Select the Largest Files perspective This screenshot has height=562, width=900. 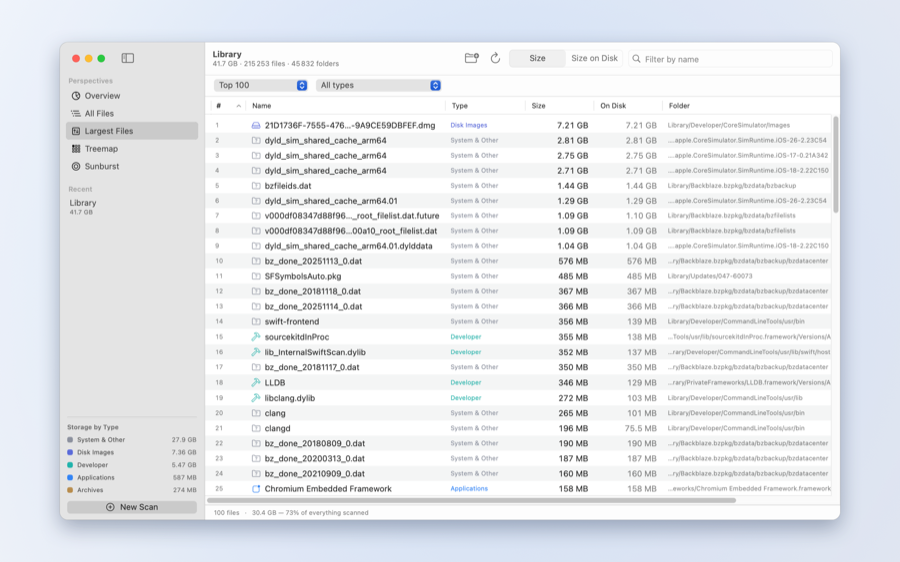coord(132,131)
